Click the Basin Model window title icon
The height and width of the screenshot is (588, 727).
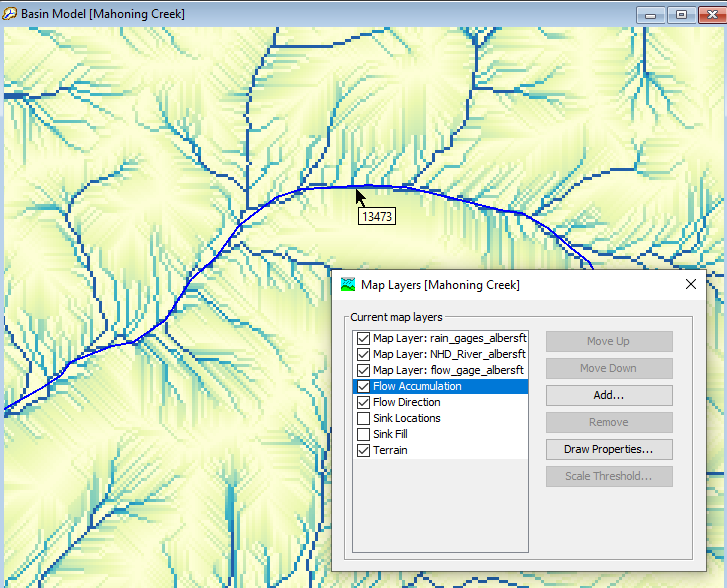[9, 14]
